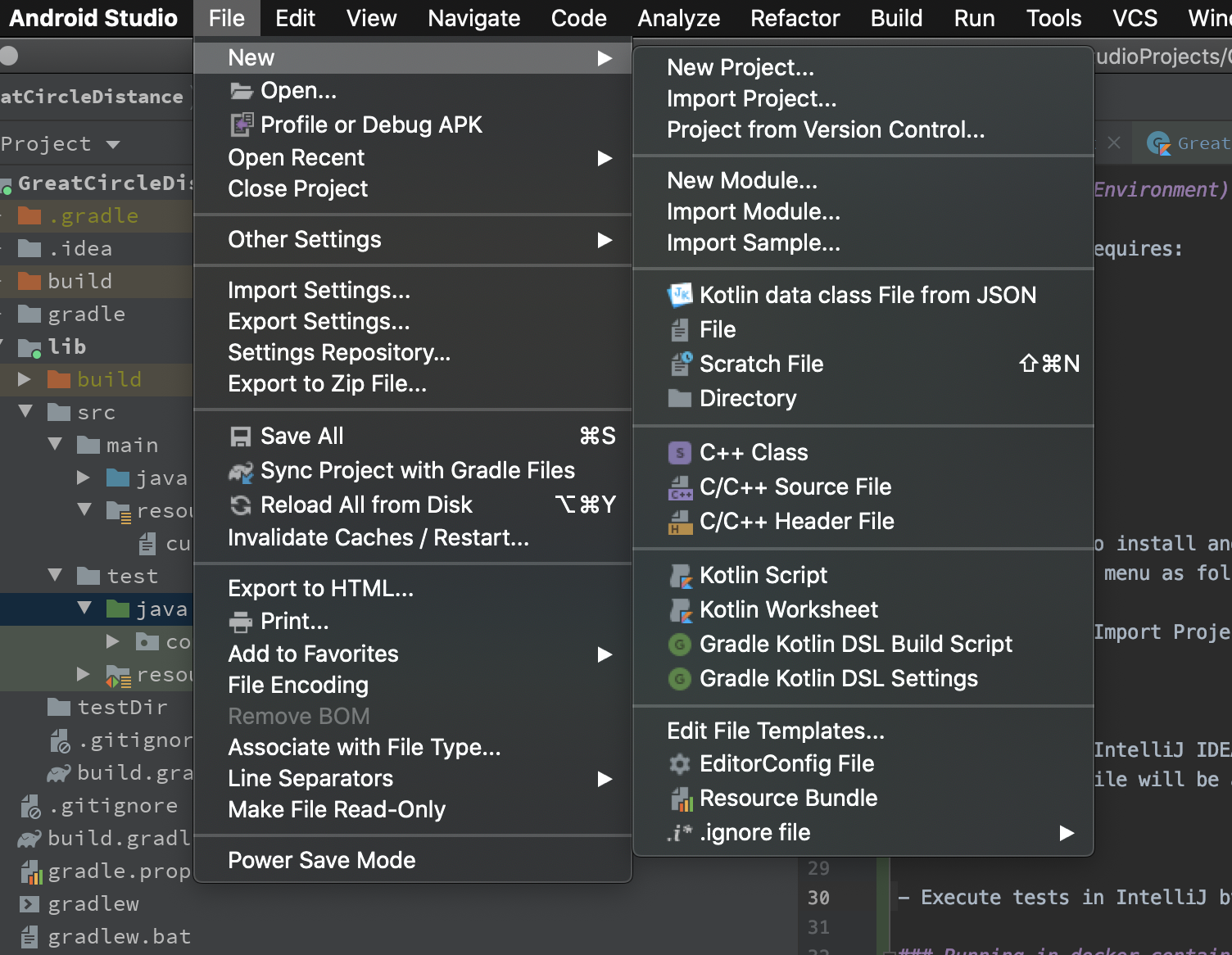Expand the Open Recent submenu arrow

(x=605, y=158)
